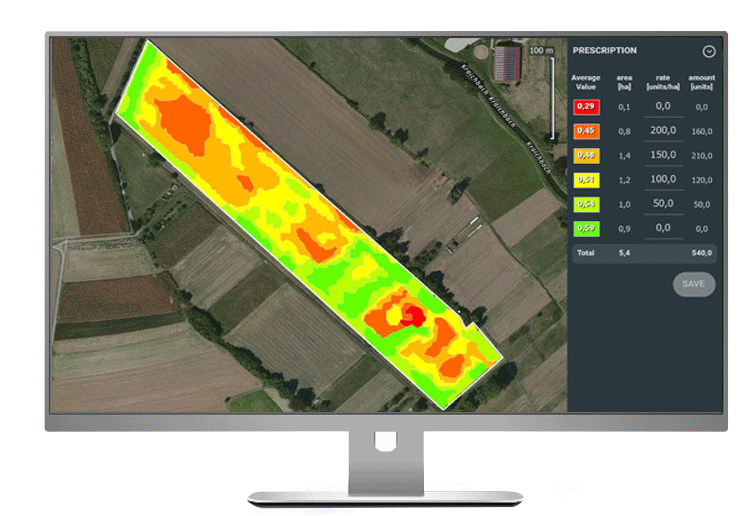The image size is (752, 516).
Task: Select the lime 0,54 average value swatch
Action: coord(586,204)
